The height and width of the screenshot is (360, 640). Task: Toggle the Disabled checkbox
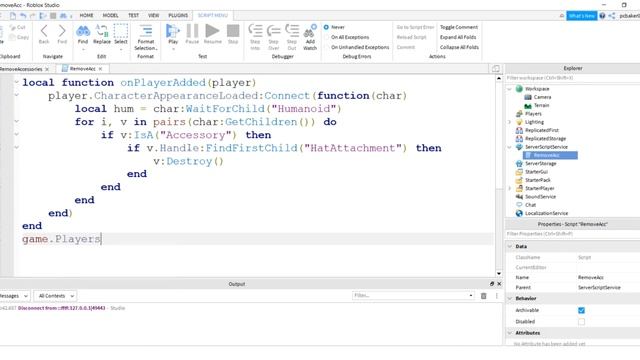581,322
